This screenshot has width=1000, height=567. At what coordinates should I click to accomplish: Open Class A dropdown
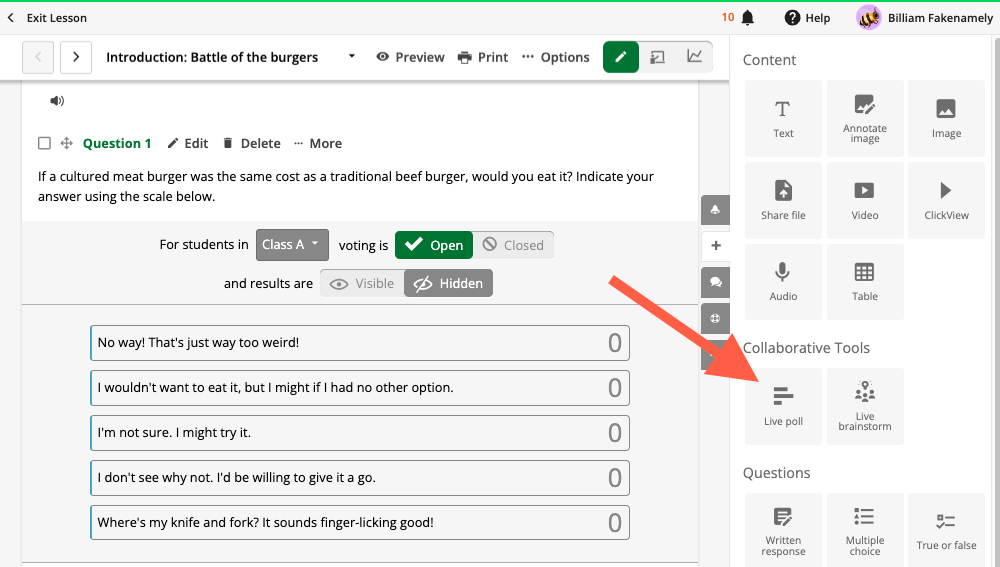pyautogui.click(x=292, y=245)
